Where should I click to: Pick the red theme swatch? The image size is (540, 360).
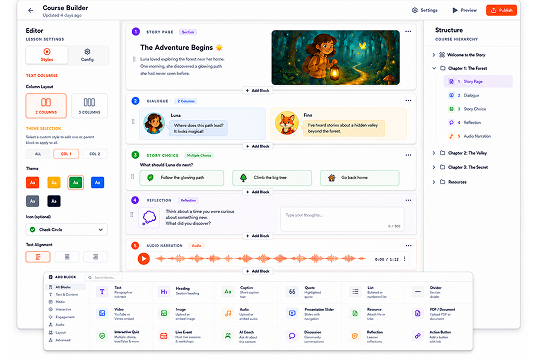click(32, 182)
